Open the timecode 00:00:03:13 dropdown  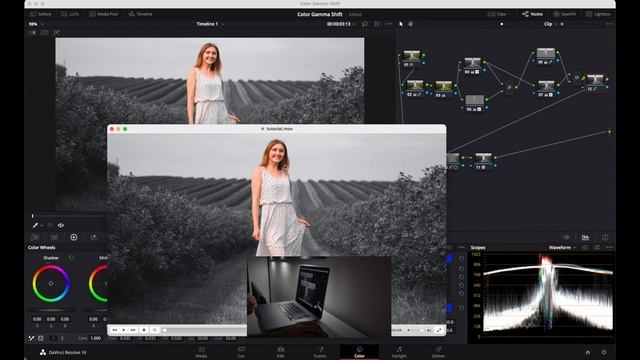pos(341,24)
